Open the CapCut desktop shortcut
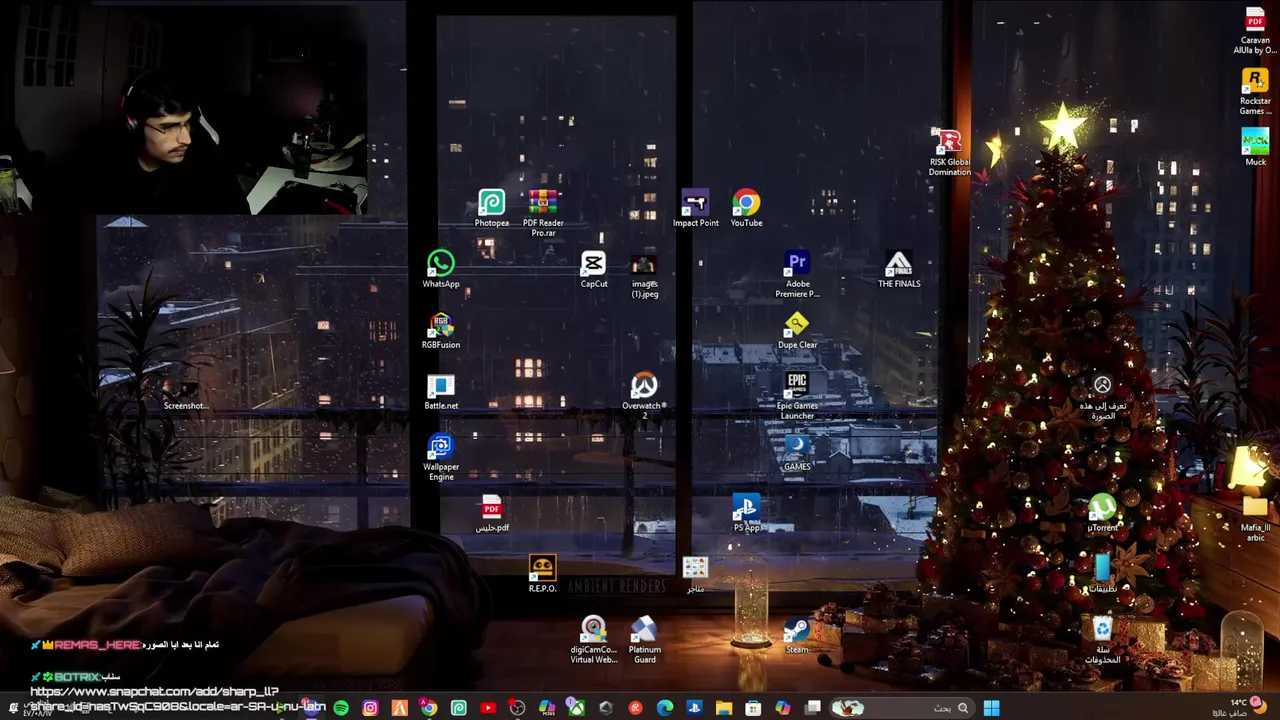 pyautogui.click(x=594, y=269)
